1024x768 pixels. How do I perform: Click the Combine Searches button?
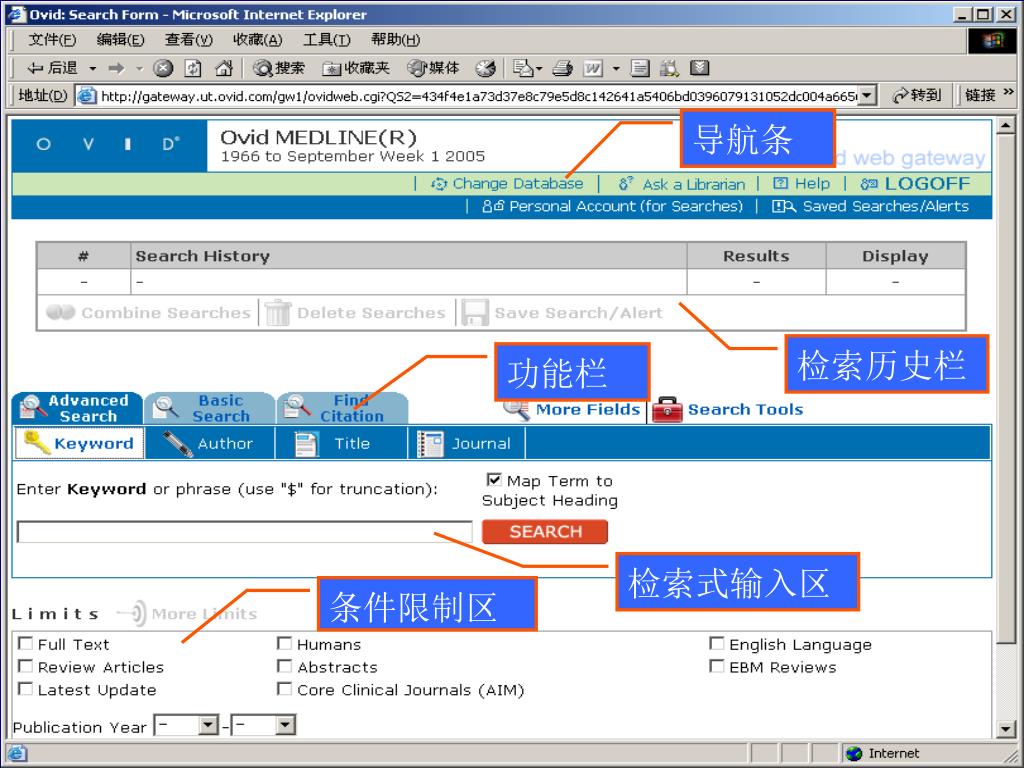148,313
